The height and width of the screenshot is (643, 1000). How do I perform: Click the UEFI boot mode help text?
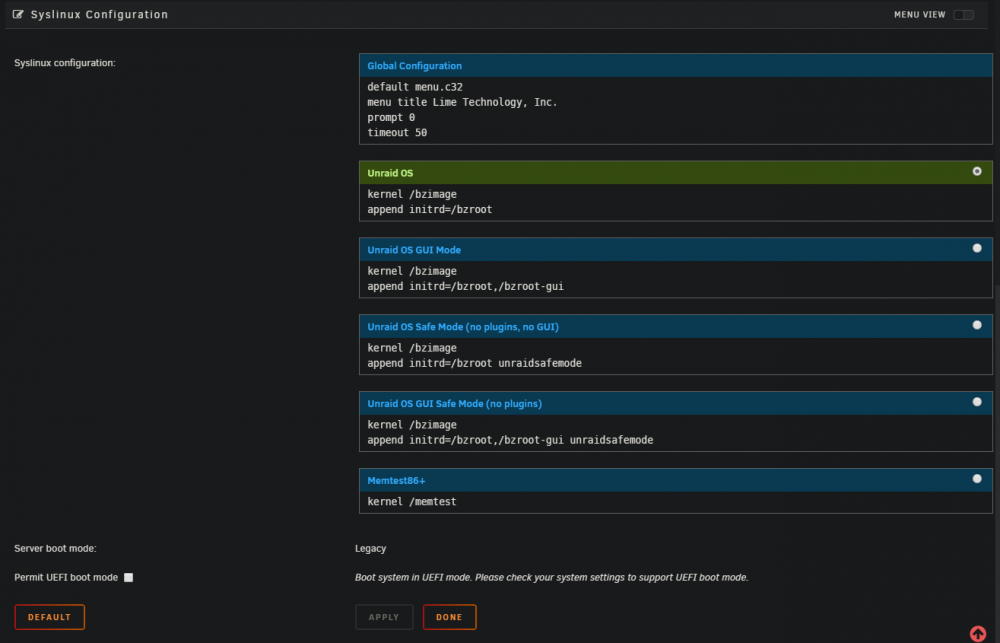551,577
